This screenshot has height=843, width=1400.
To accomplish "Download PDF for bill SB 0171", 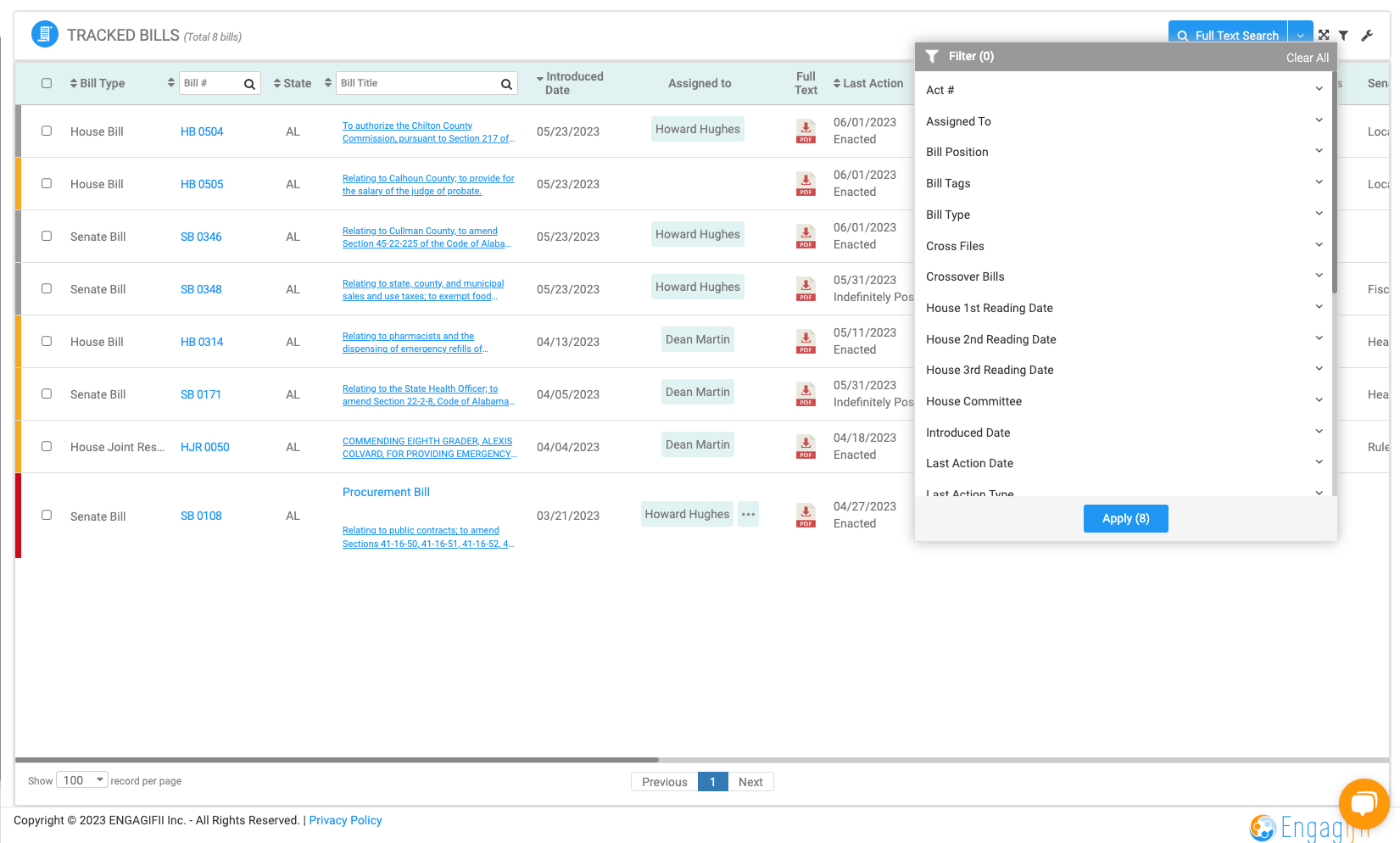I will tap(806, 394).
